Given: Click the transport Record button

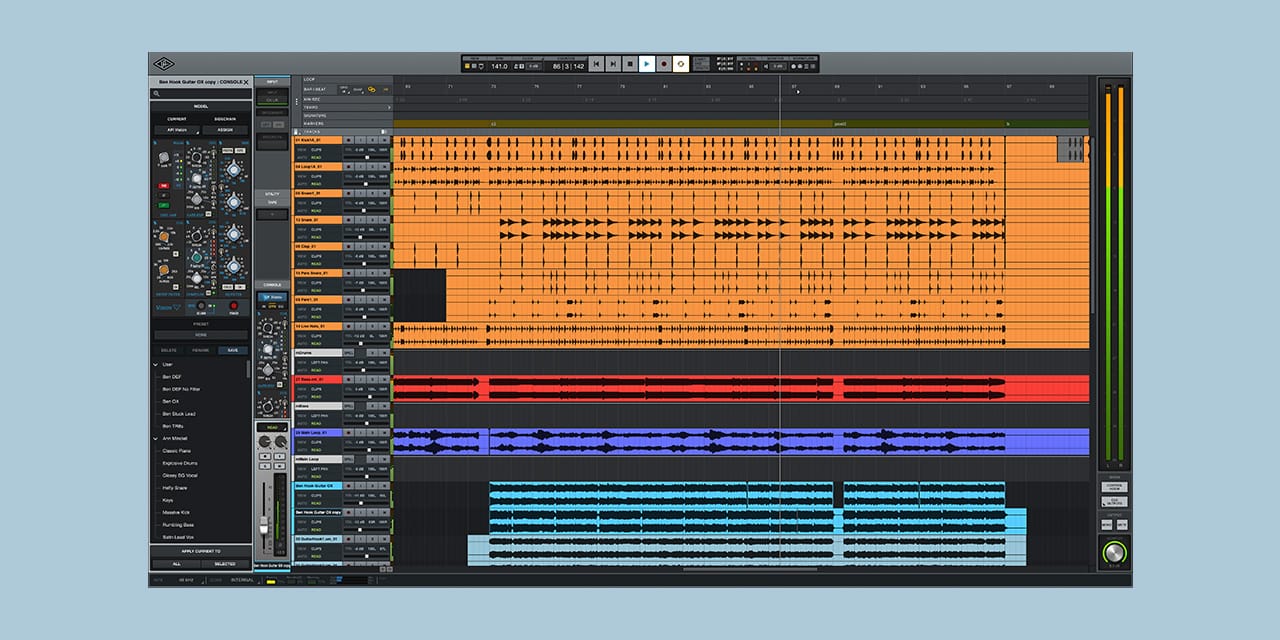Looking at the screenshot, I should click(x=664, y=63).
